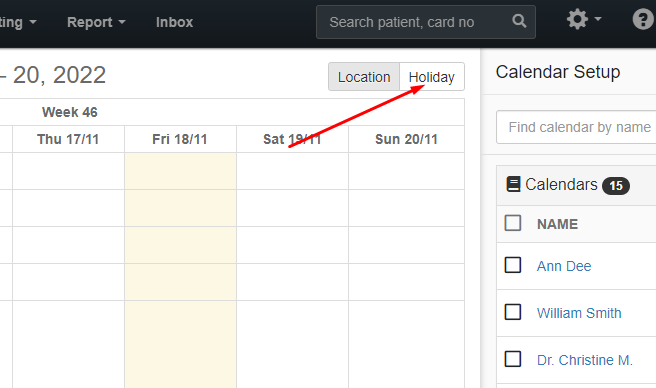Click the search magnifier icon
Viewport: 656px width, 388px height.
coord(519,21)
